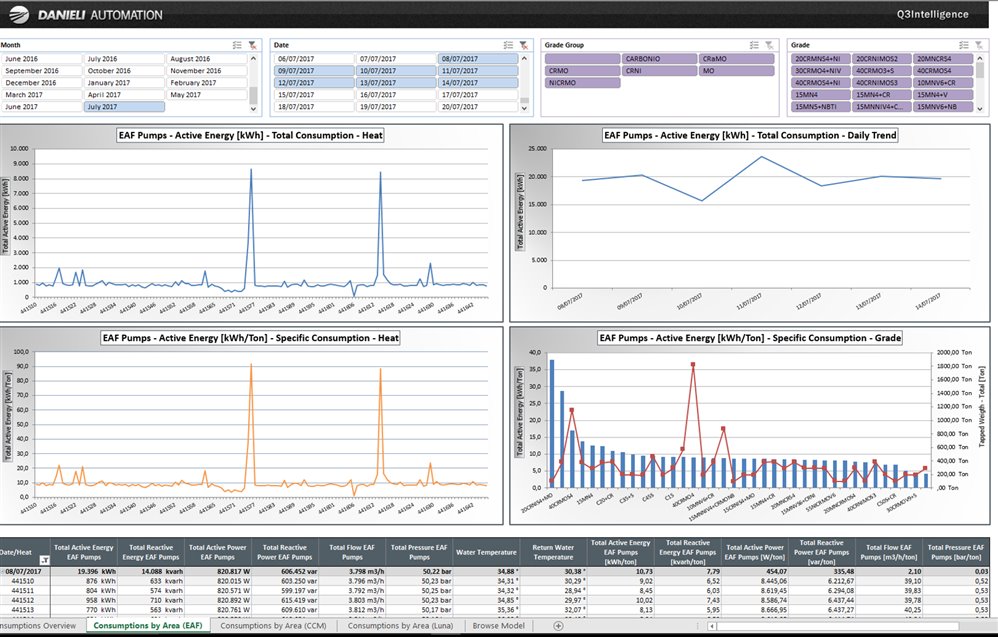Toggle multi-select in the Grade slicer

pos(962,45)
